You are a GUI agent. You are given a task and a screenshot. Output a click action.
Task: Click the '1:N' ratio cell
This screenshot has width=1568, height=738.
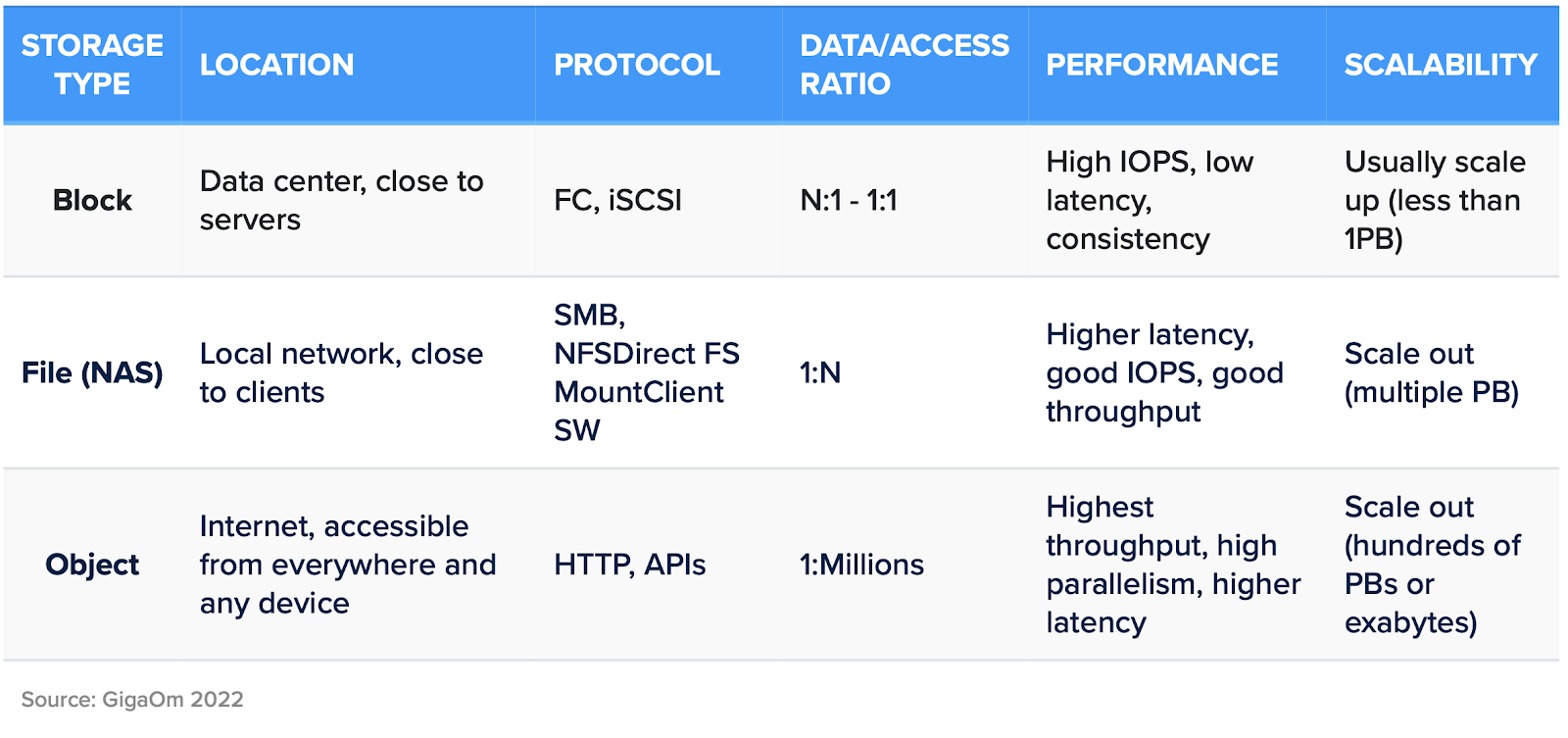coord(820,372)
